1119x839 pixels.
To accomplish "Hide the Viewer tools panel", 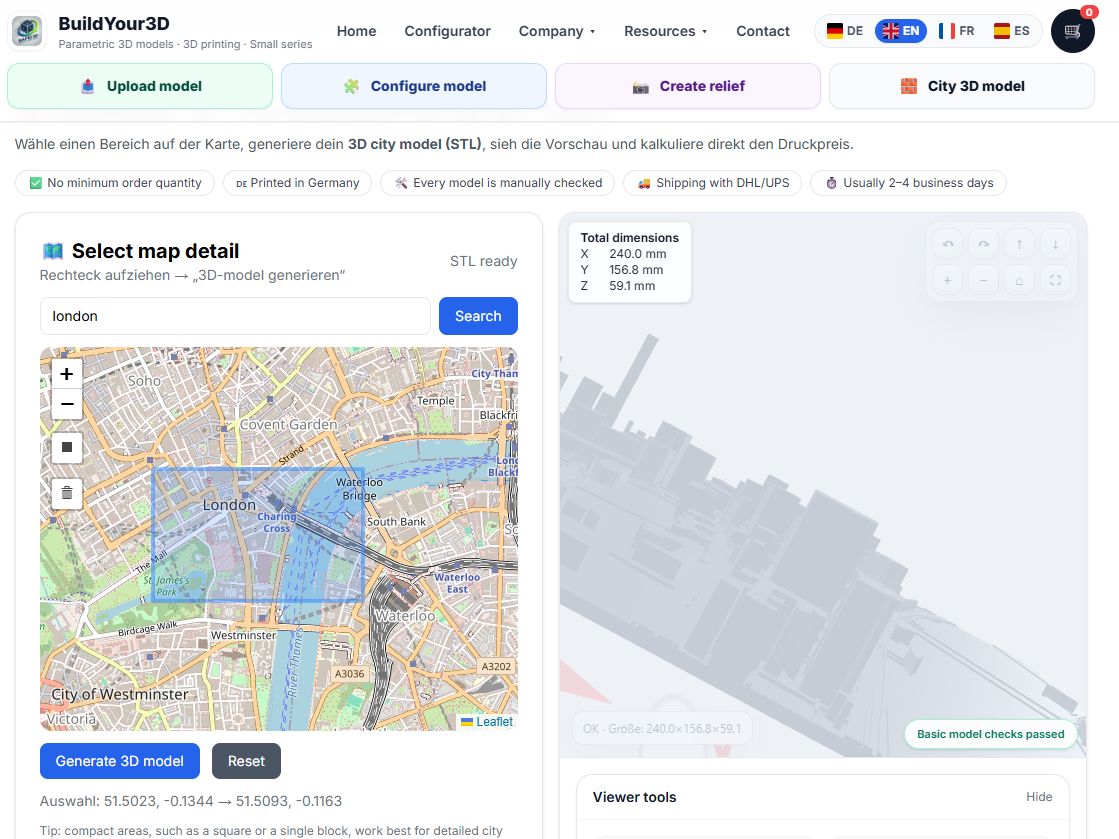I will pos(1039,797).
